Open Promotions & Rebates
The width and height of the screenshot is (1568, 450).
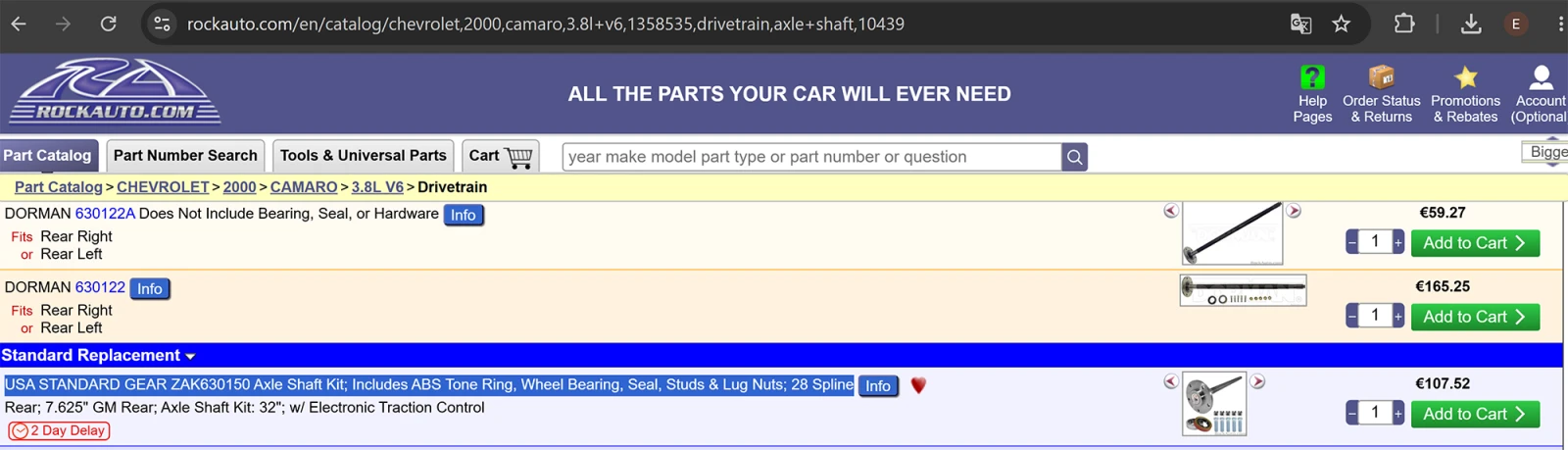pyautogui.click(x=1465, y=93)
